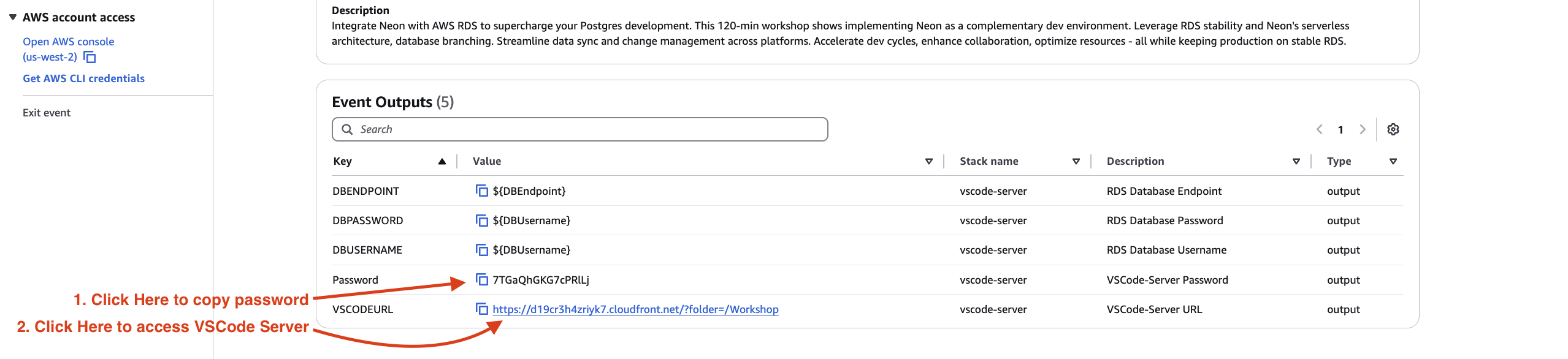
Task: Copy the DBUSERNAME value
Action: pos(481,250)
